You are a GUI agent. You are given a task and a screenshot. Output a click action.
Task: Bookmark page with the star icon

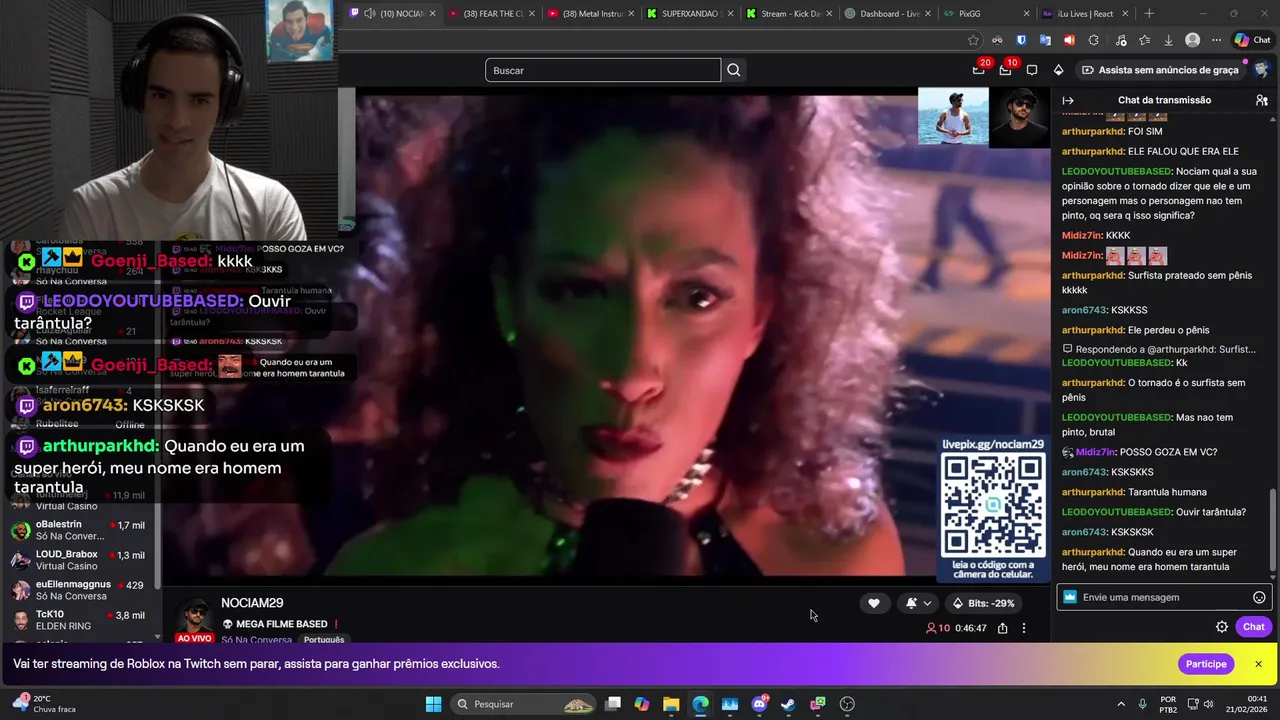973,40
